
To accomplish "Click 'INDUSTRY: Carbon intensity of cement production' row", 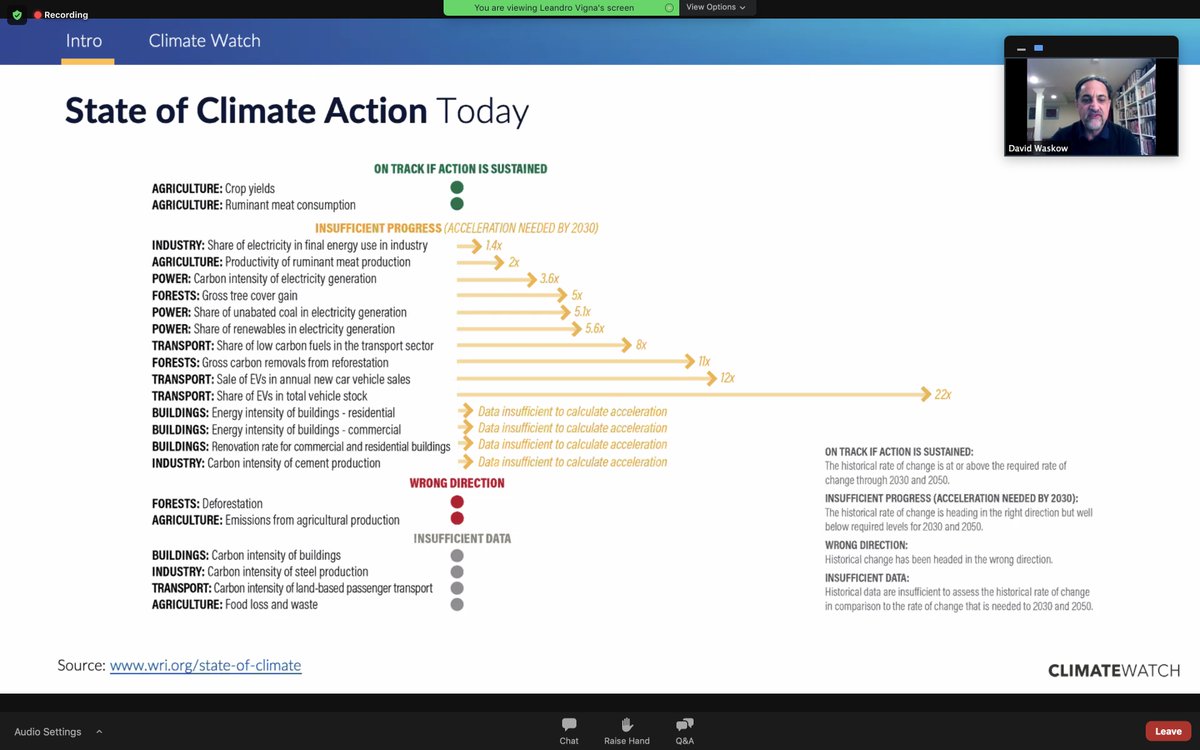I will 266,463.
